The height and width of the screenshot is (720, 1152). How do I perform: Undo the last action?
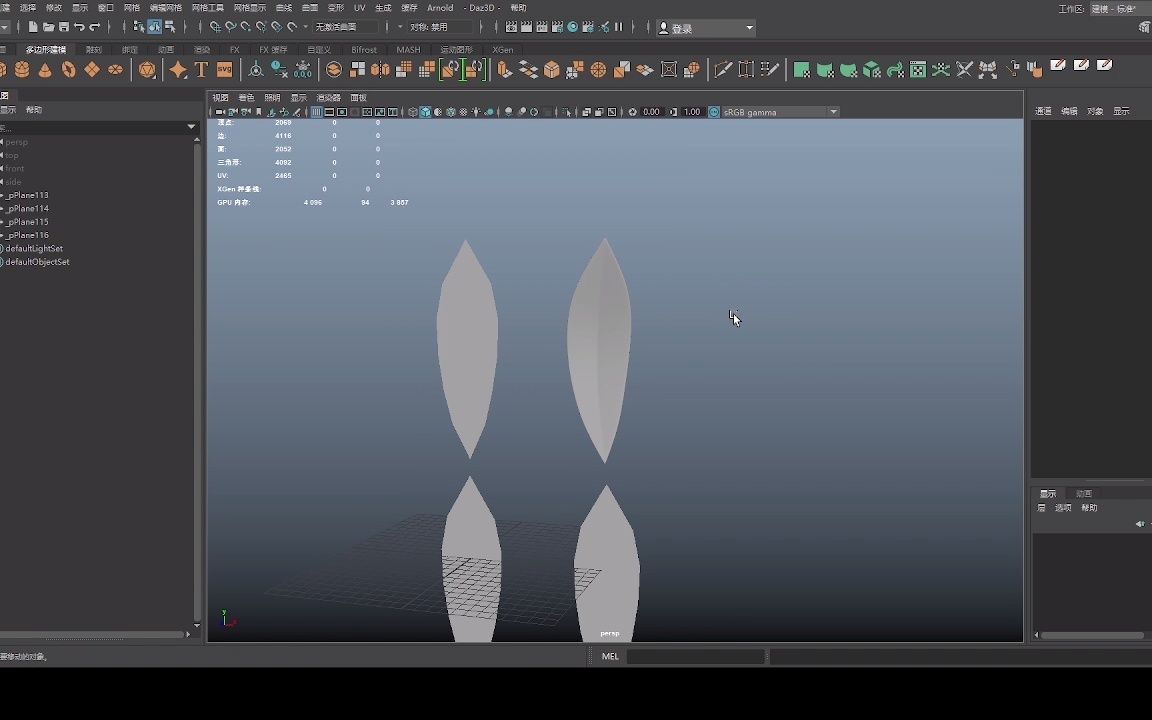pos(79,27)
